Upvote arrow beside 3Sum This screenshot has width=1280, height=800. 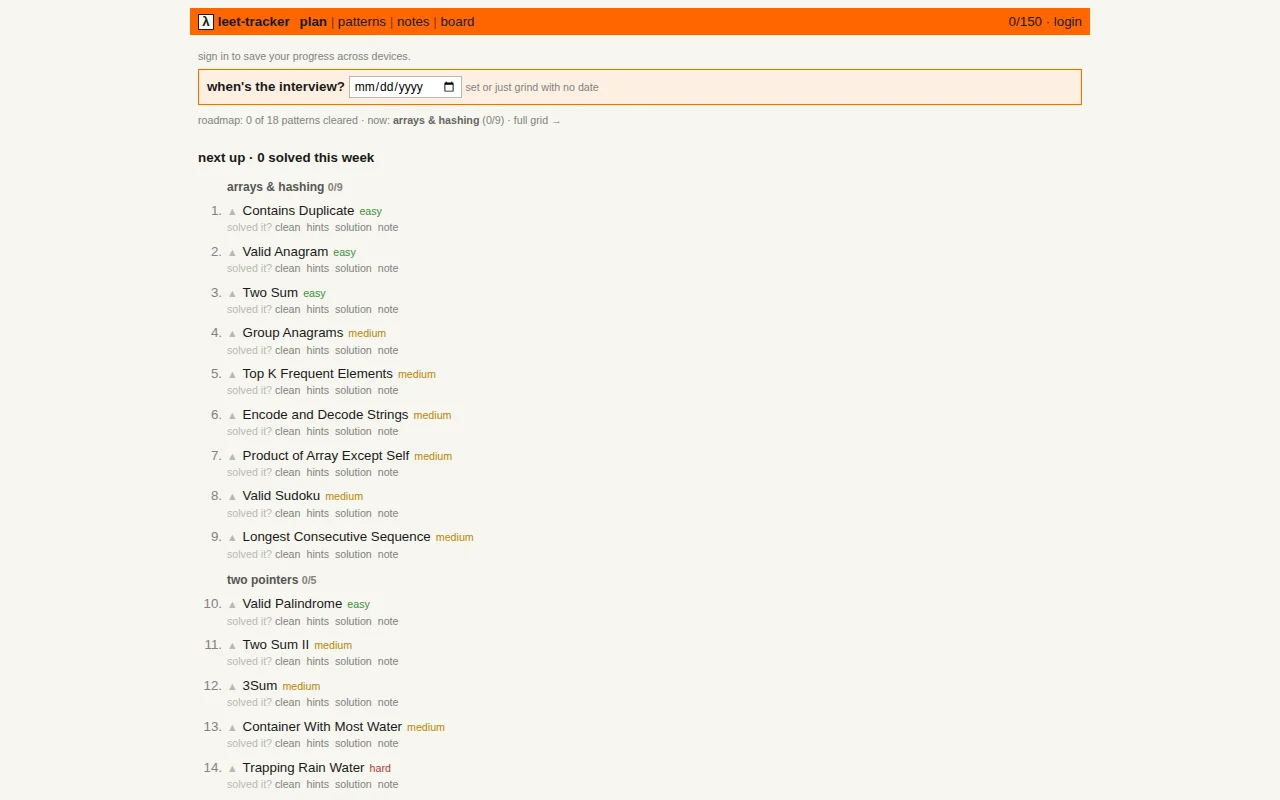pyautogui.click(x=232, y=687)
